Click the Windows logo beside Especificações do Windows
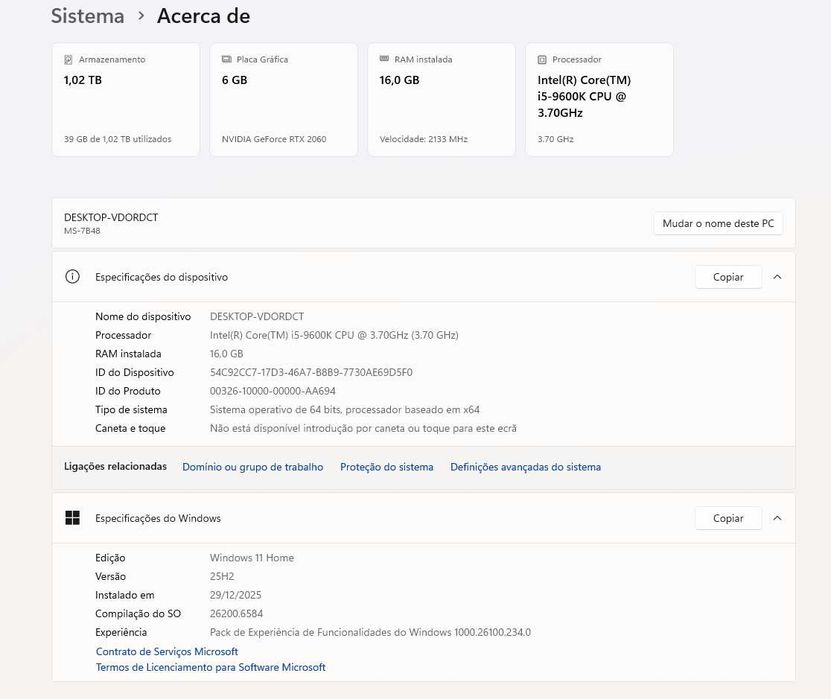Screen dimensions: 831x699 pos(72,518)
